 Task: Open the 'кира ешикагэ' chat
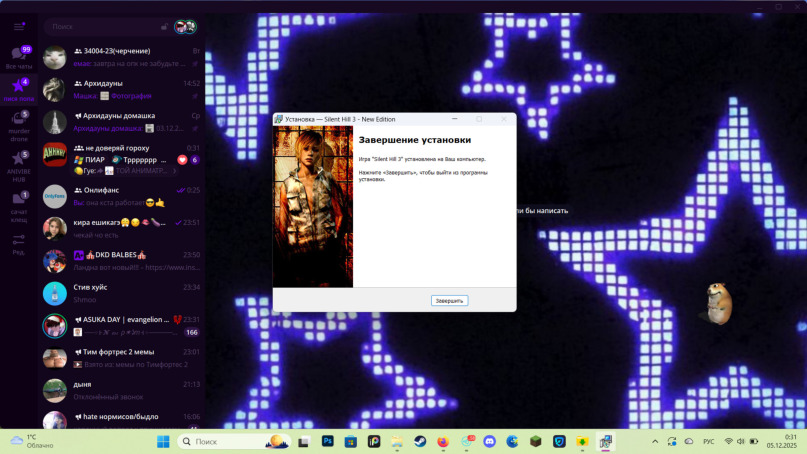(122, 229)
